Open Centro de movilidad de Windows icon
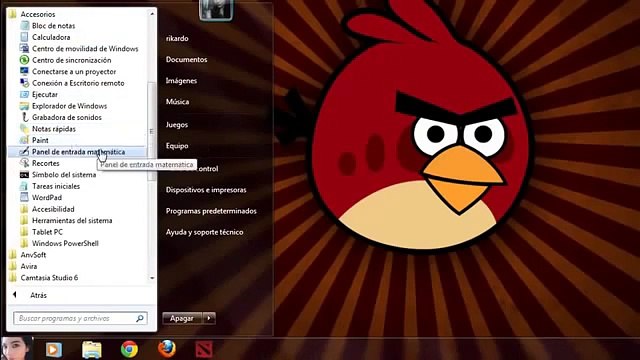Viewport: 640px width, 360px height. (x=24, y=48)
